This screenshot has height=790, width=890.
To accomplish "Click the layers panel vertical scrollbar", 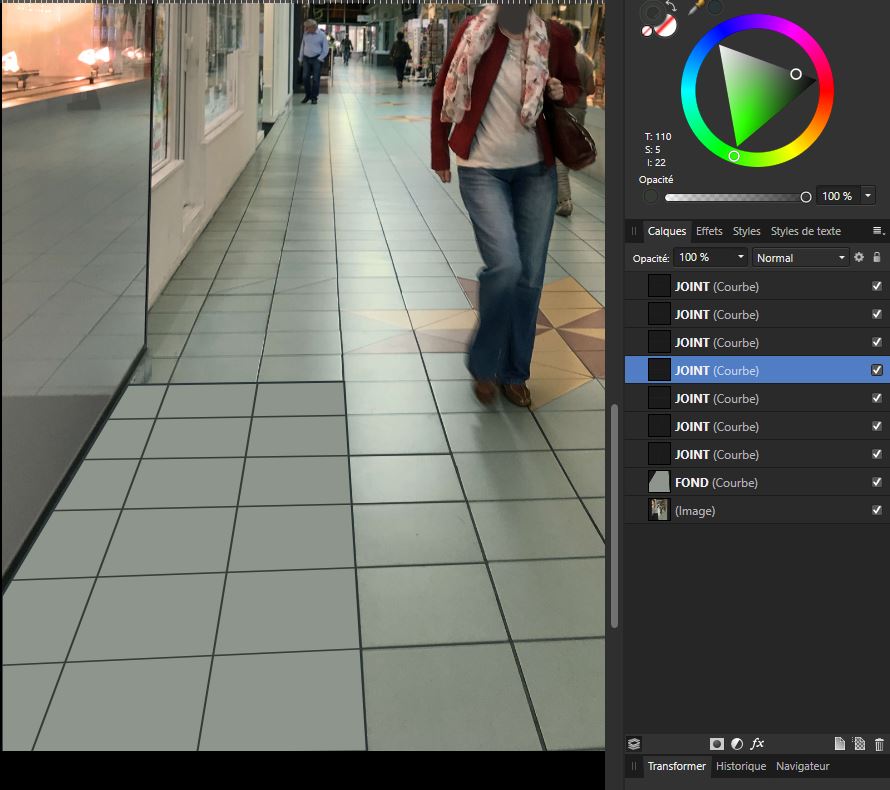I will tap(614, 515).
